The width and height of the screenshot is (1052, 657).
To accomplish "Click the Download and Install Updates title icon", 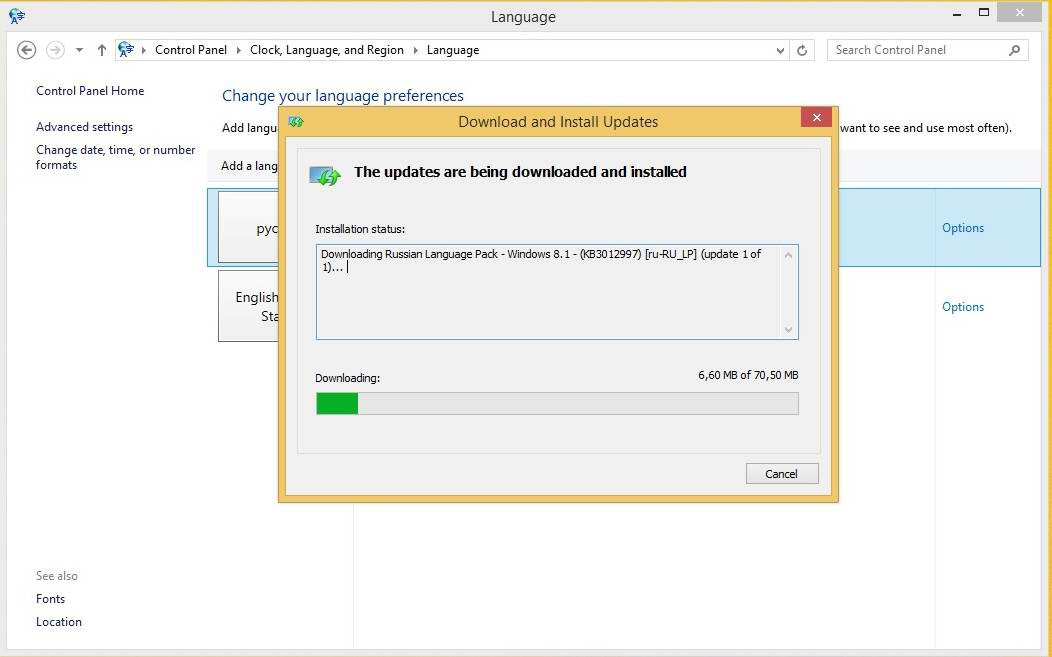I will 296,122.
